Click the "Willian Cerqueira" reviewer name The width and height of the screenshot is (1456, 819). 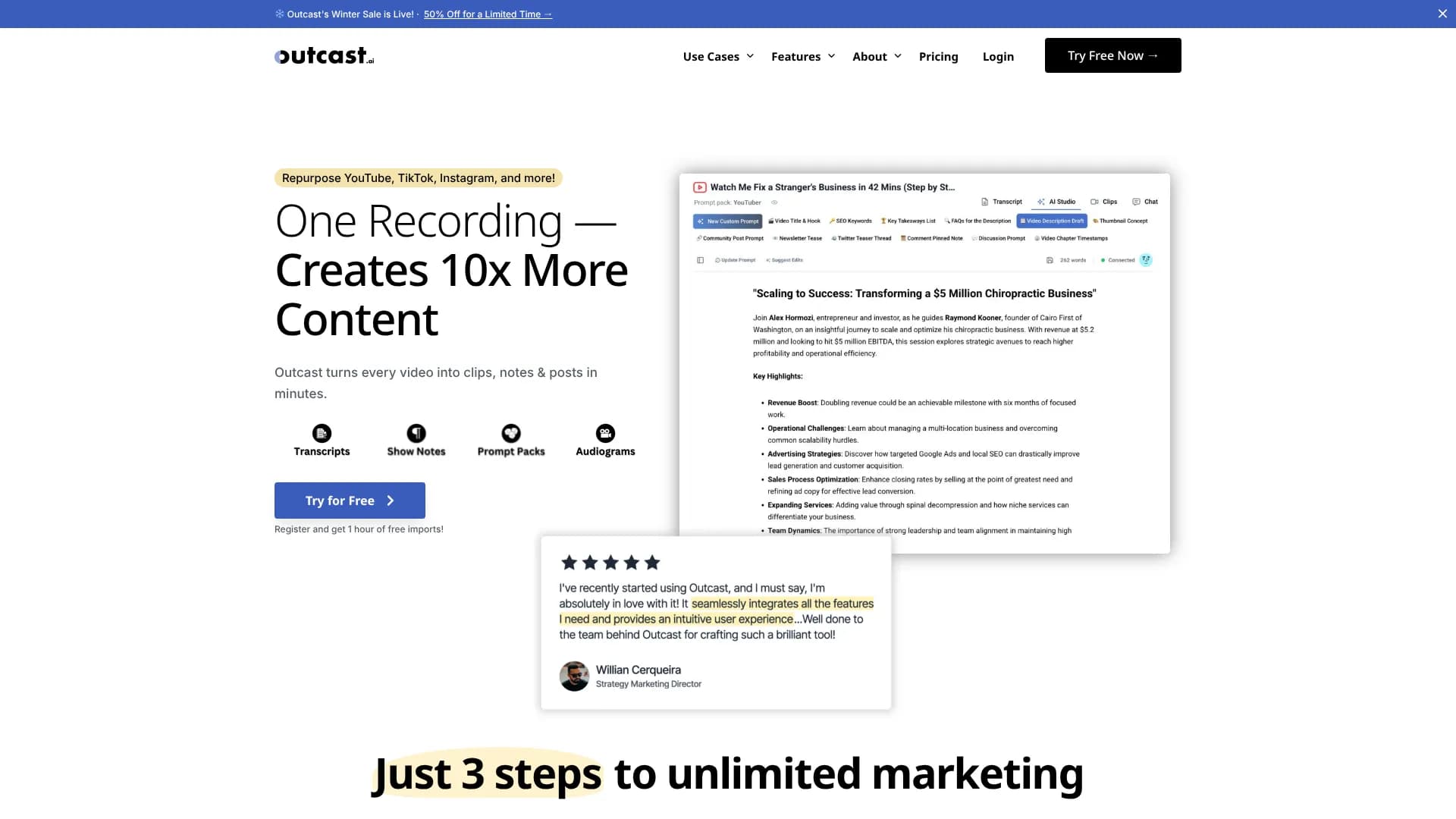pos(639,670)
